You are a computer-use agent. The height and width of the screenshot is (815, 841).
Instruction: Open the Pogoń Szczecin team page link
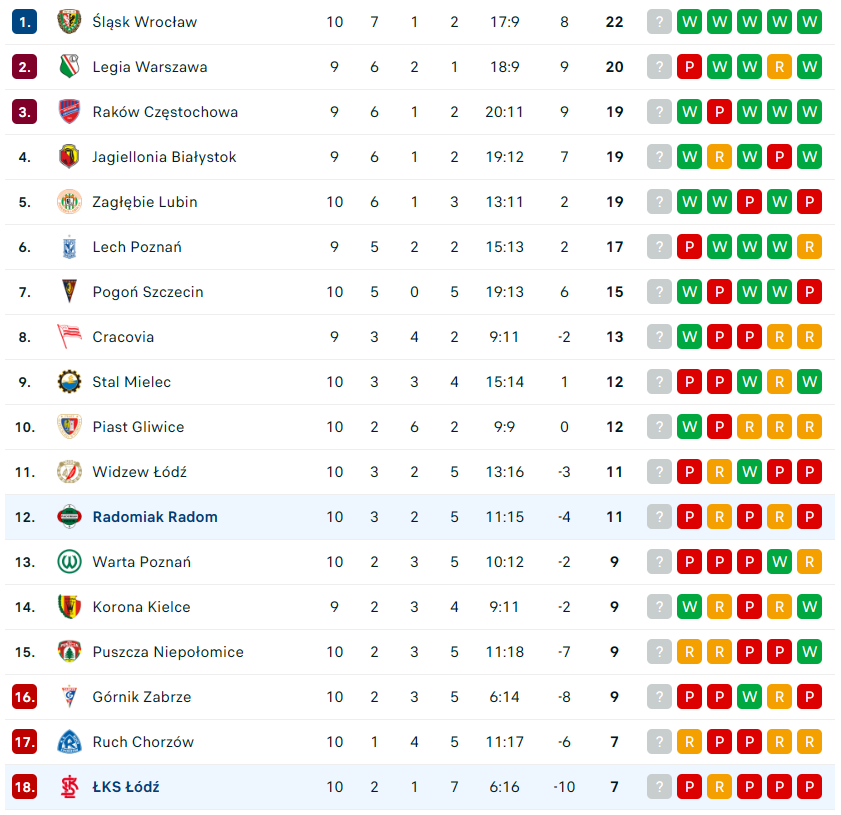coord(148,292)
